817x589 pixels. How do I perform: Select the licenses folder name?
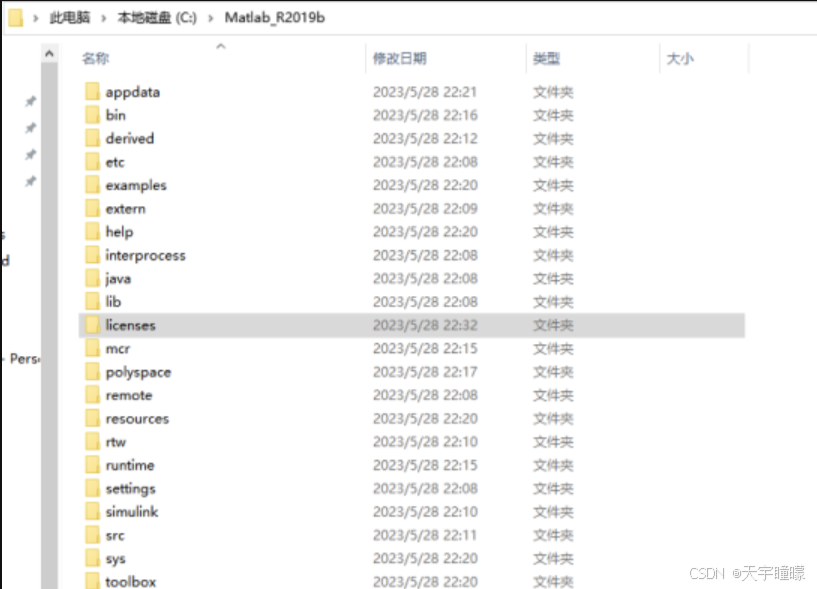tap(130, 325)
